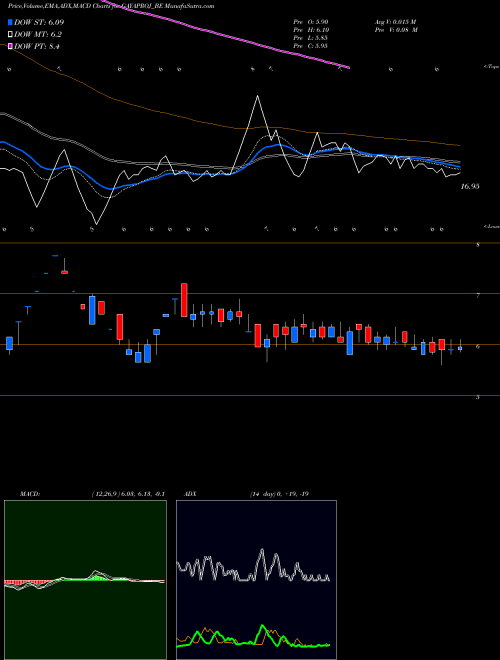The height and width of the screenshot is (660, 500).
Task: Click the price axis label 7
Action: tap(478, 296)
